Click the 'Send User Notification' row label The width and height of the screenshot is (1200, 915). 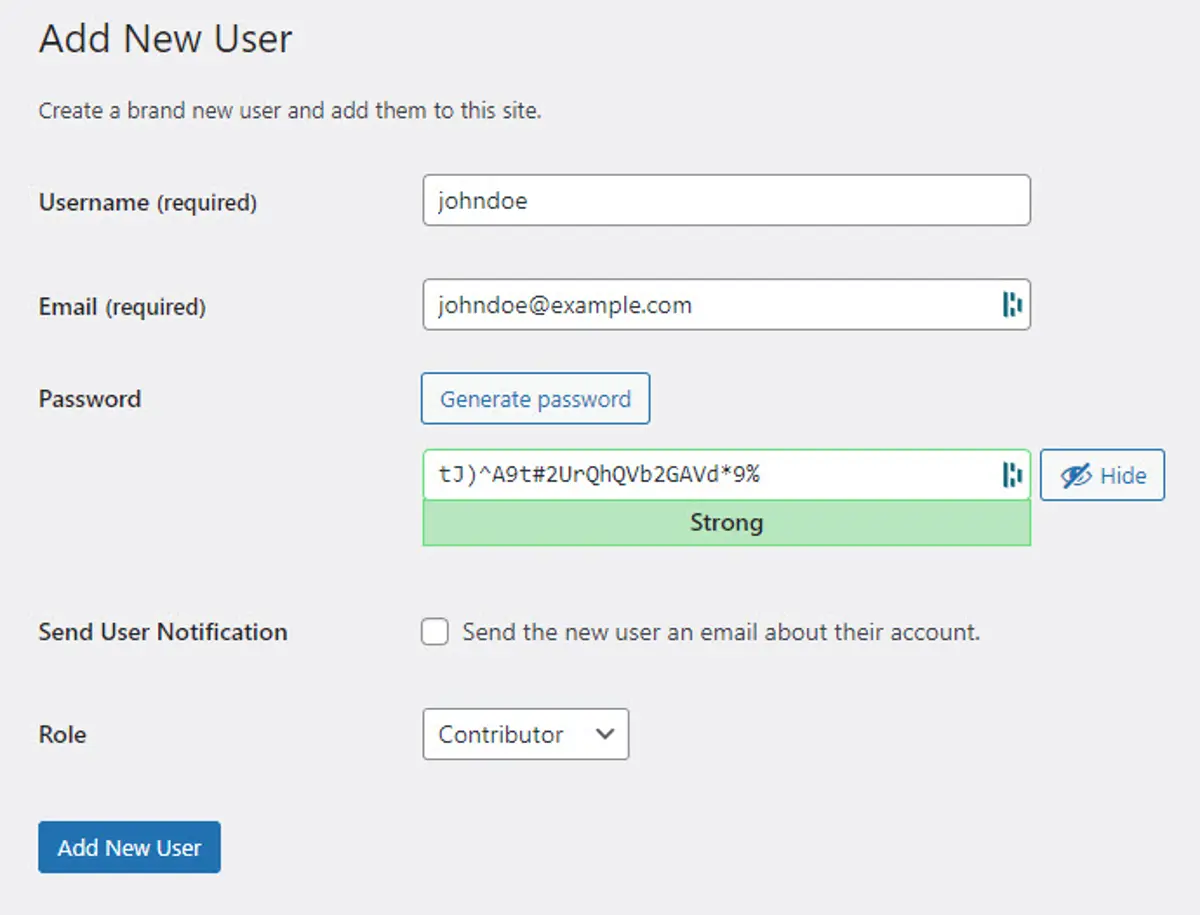163,632
